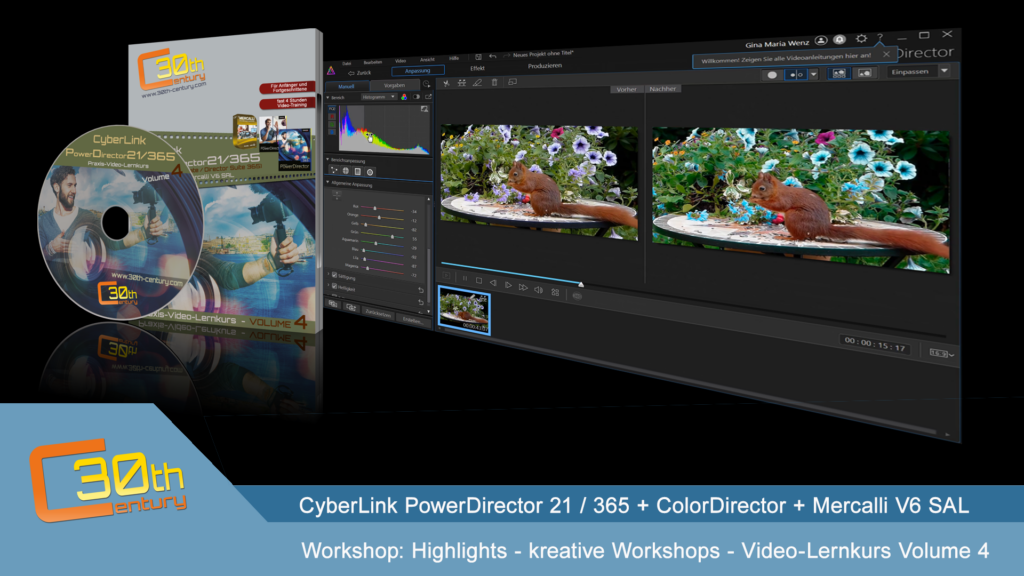Screen dimensions: 1024x576
Task: Collapse the Bereich section
Action: (x=328, y=97)
